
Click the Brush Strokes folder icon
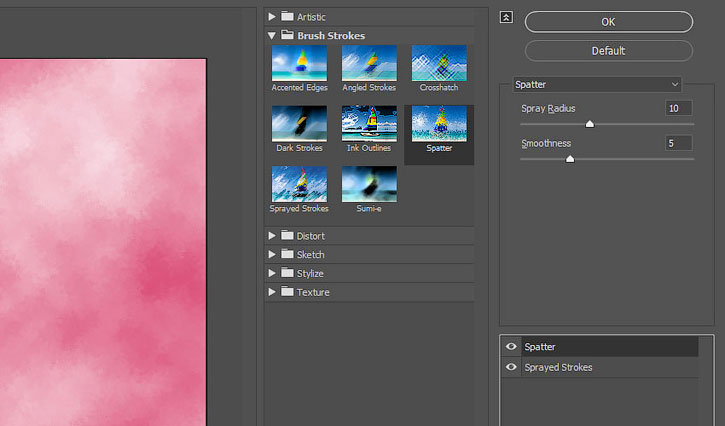tap(287, 35)
